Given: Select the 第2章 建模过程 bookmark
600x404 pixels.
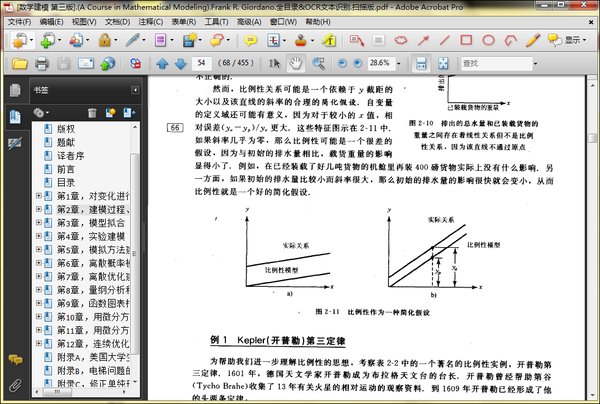Looking at the screenshot, I should (x=93, y=209).
